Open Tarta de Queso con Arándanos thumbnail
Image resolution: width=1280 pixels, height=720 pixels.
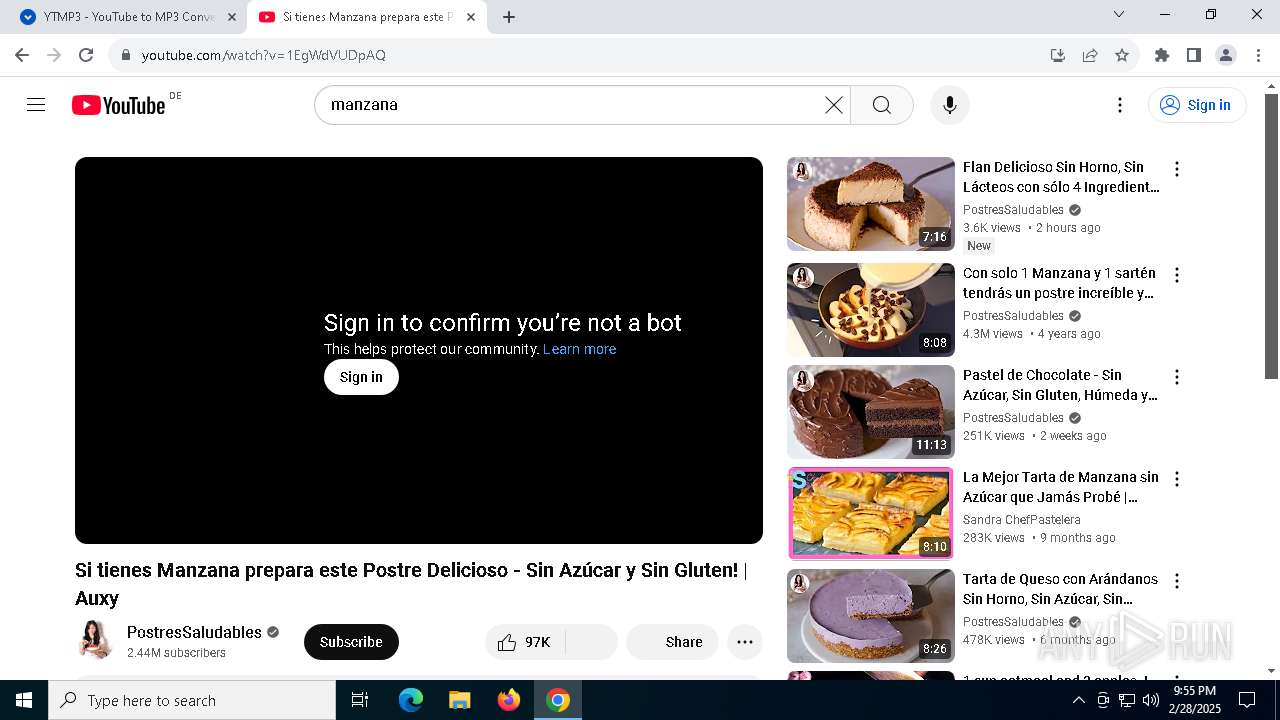tap(871, 616)
